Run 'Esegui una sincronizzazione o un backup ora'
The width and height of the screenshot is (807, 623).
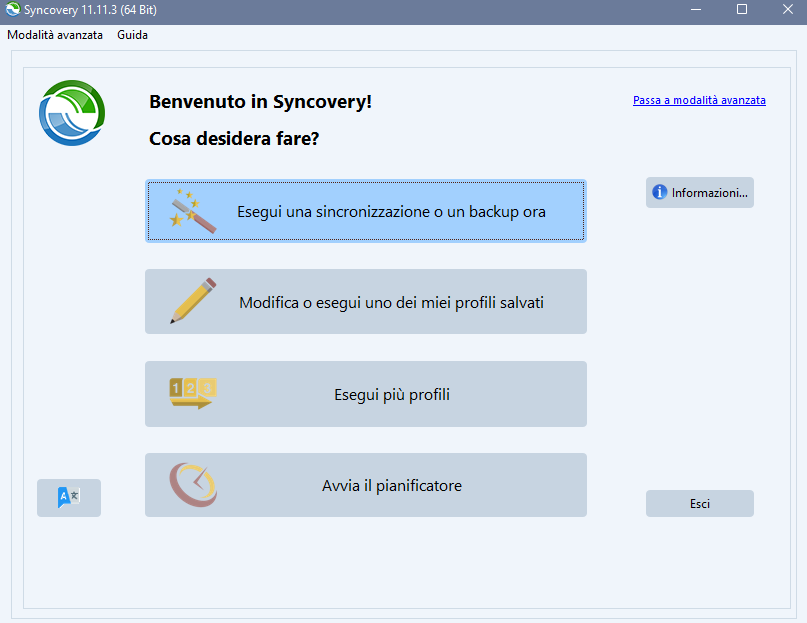pos(366,211)
